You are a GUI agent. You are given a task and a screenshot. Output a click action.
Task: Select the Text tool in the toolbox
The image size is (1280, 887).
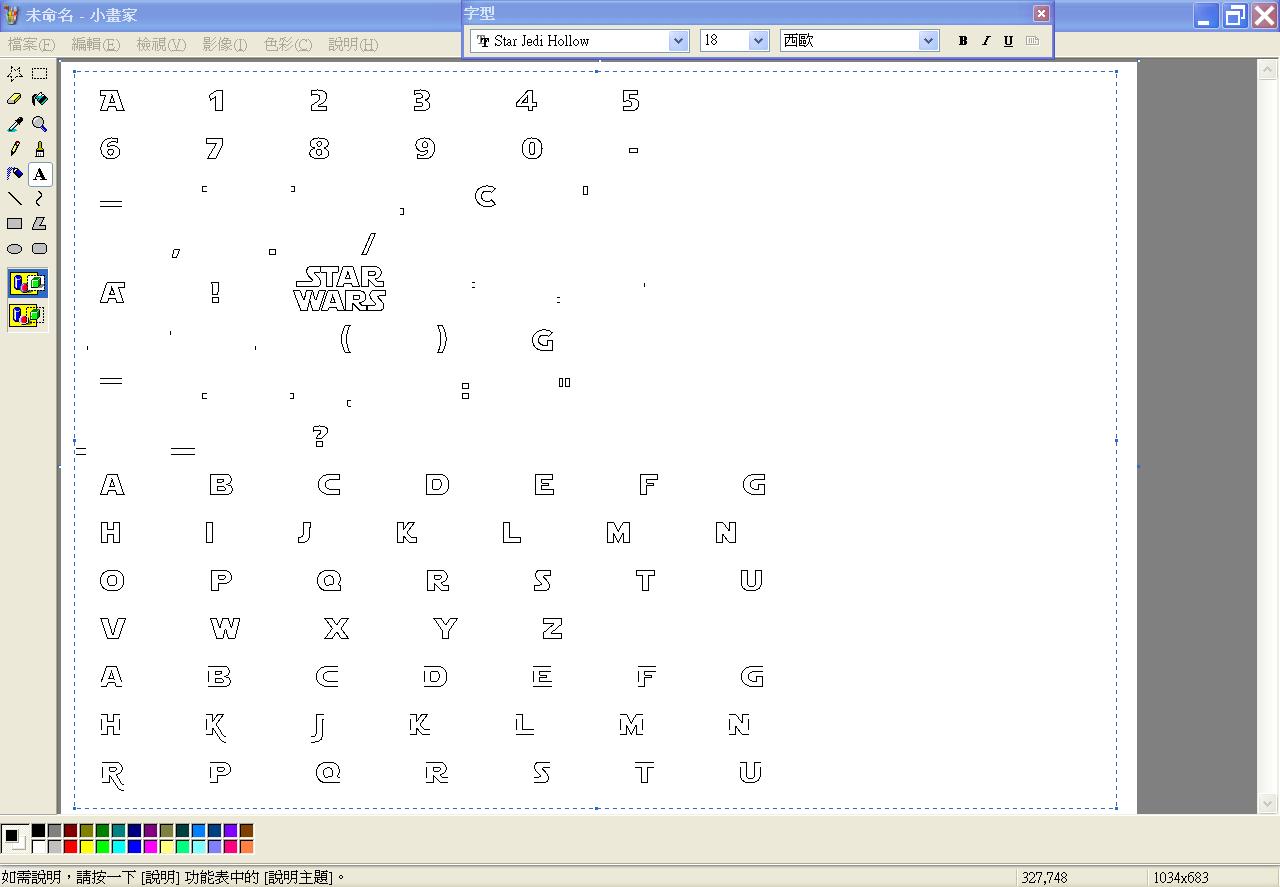click(40, 174)
